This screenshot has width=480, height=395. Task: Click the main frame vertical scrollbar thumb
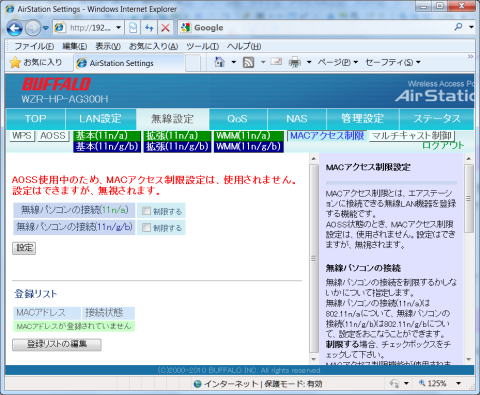313,258
